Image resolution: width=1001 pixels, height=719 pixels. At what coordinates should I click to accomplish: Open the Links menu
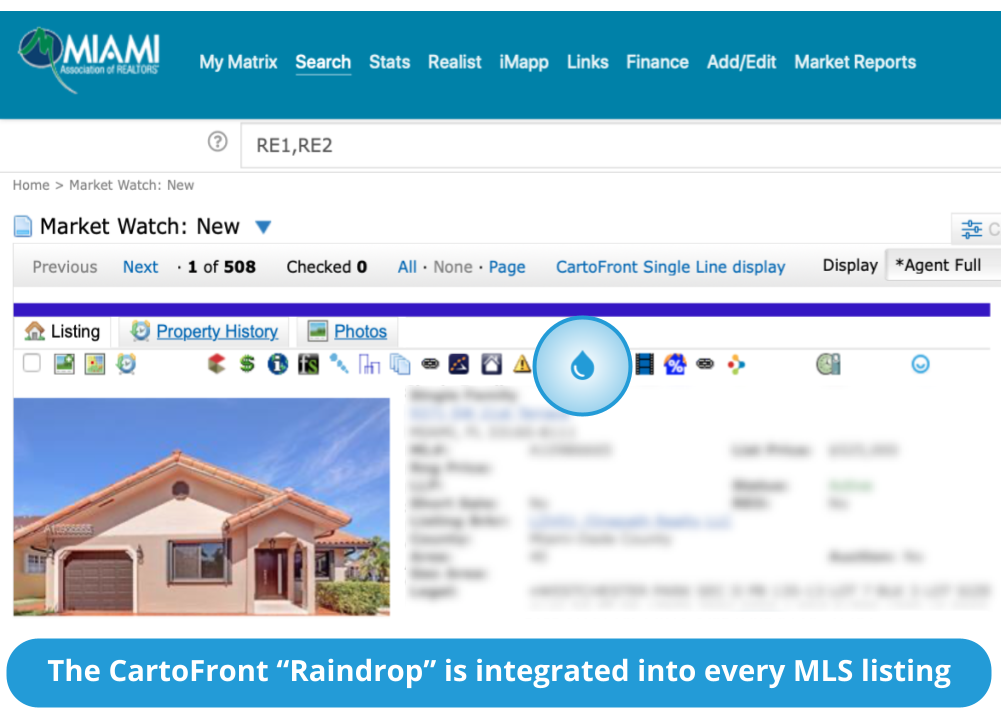coord(587,62)
